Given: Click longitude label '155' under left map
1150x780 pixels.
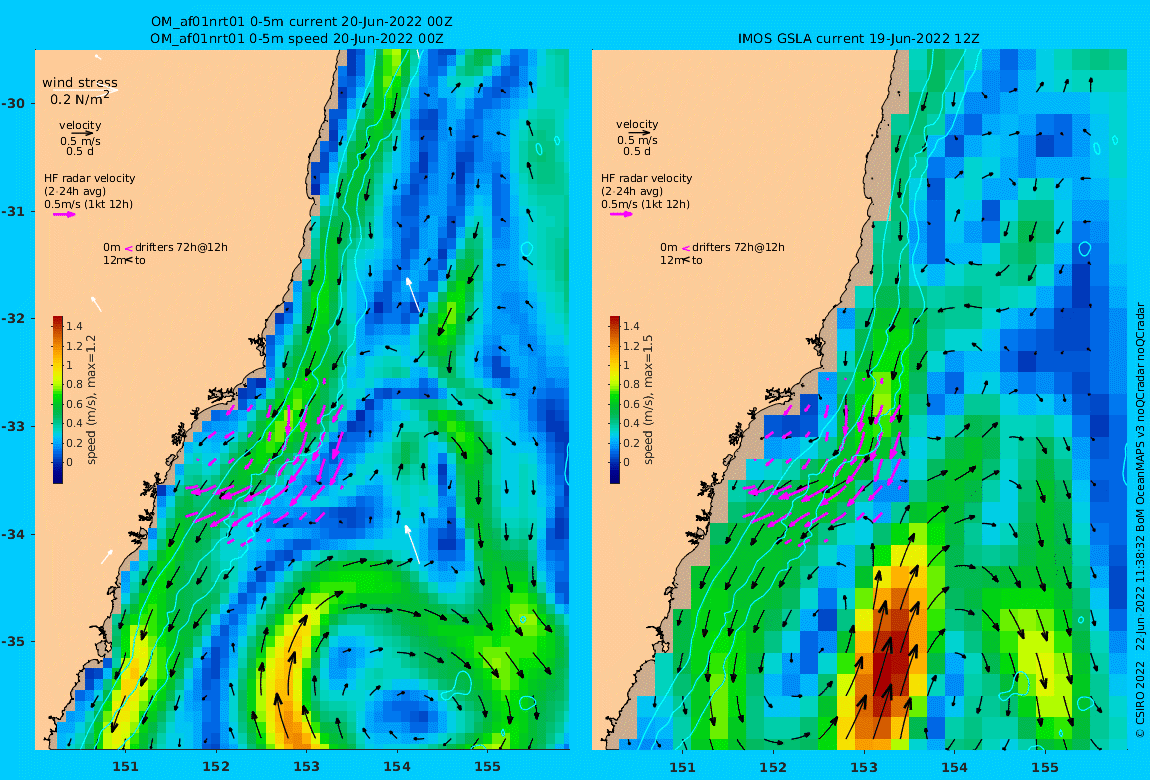Looking at the screenshot, I should tap(488, 767).
